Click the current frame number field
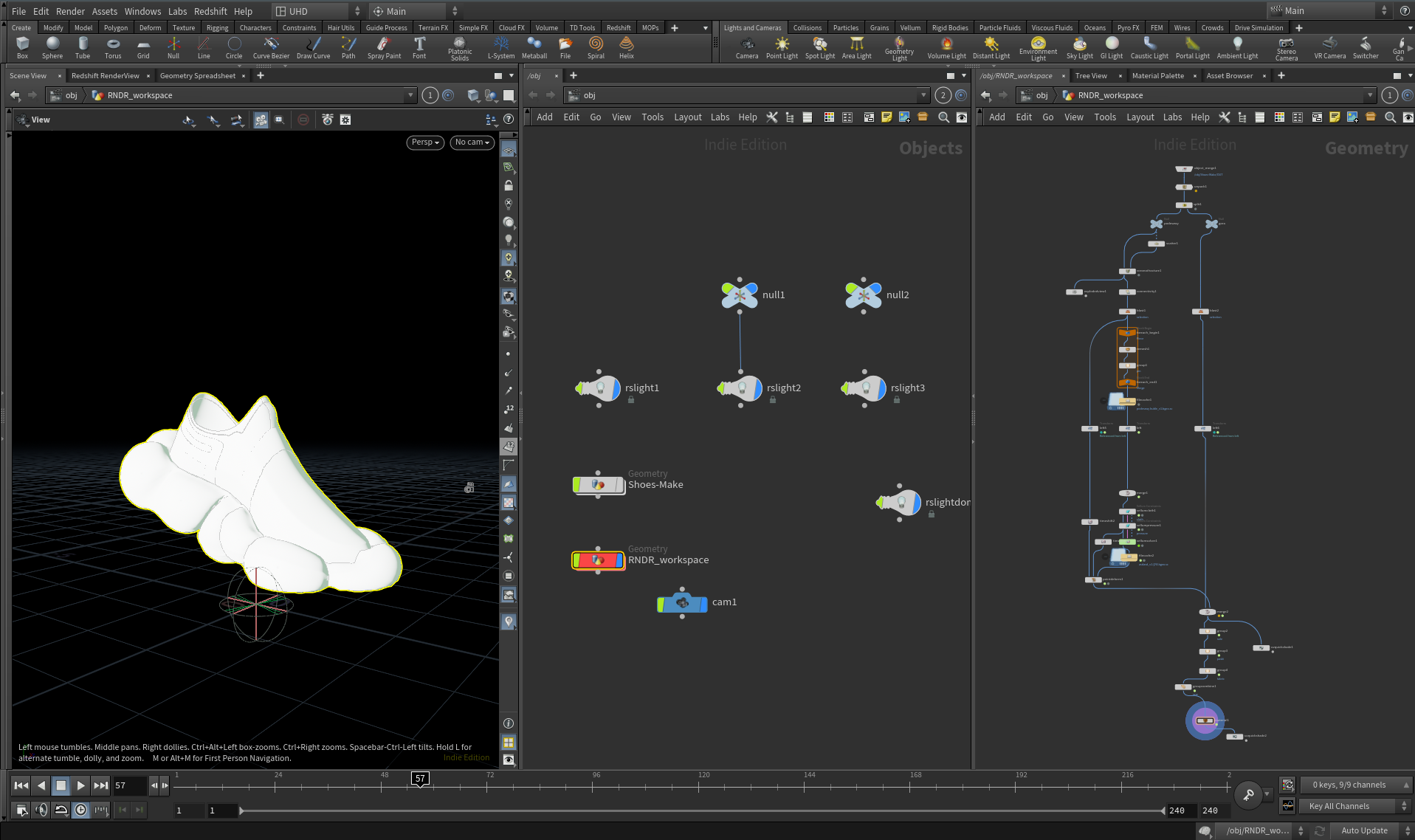This screenshot has width=1415, height=840. (x=129, y=785)
